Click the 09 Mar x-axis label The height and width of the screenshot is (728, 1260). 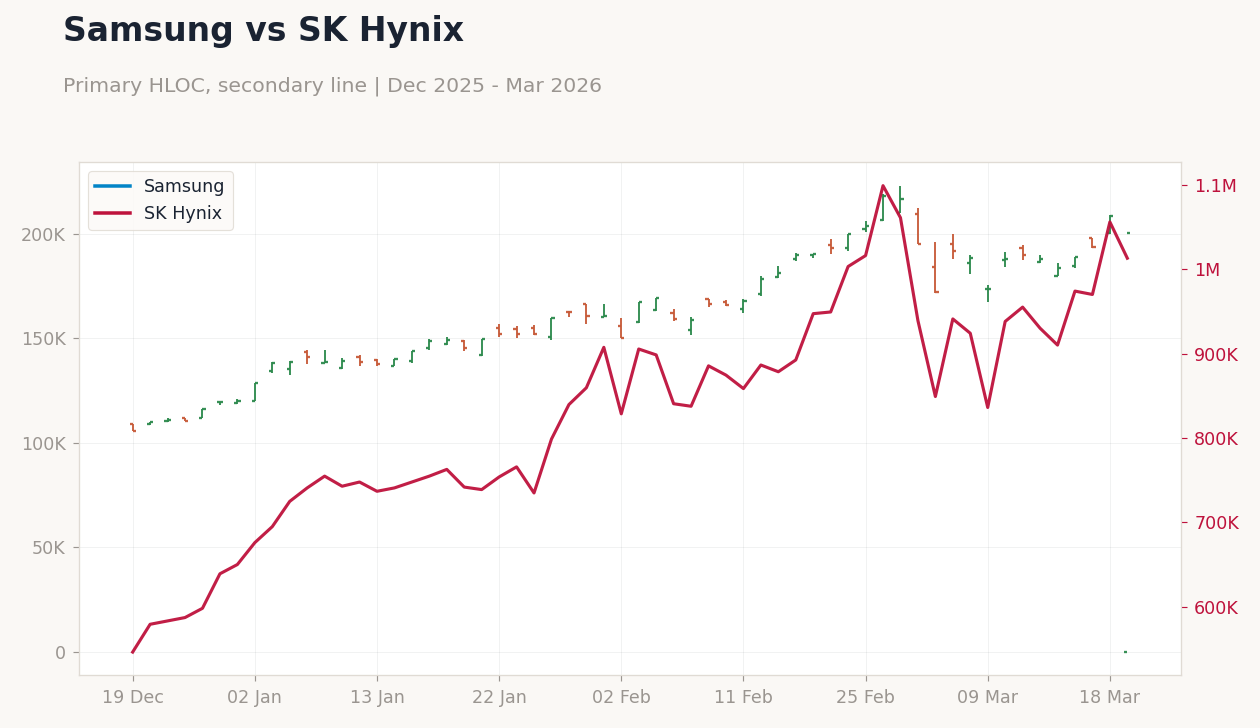click(988, 698)
